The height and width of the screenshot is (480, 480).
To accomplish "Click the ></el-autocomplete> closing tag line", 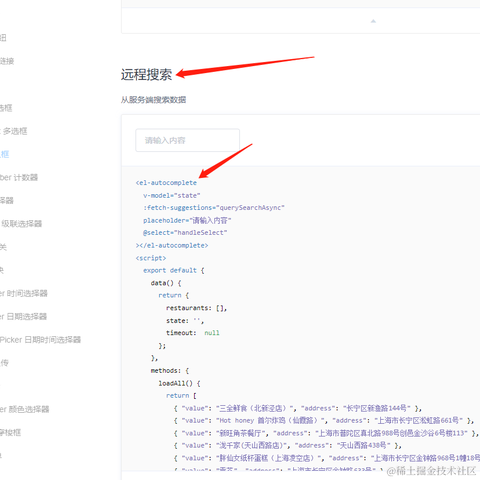I will 172,245.
